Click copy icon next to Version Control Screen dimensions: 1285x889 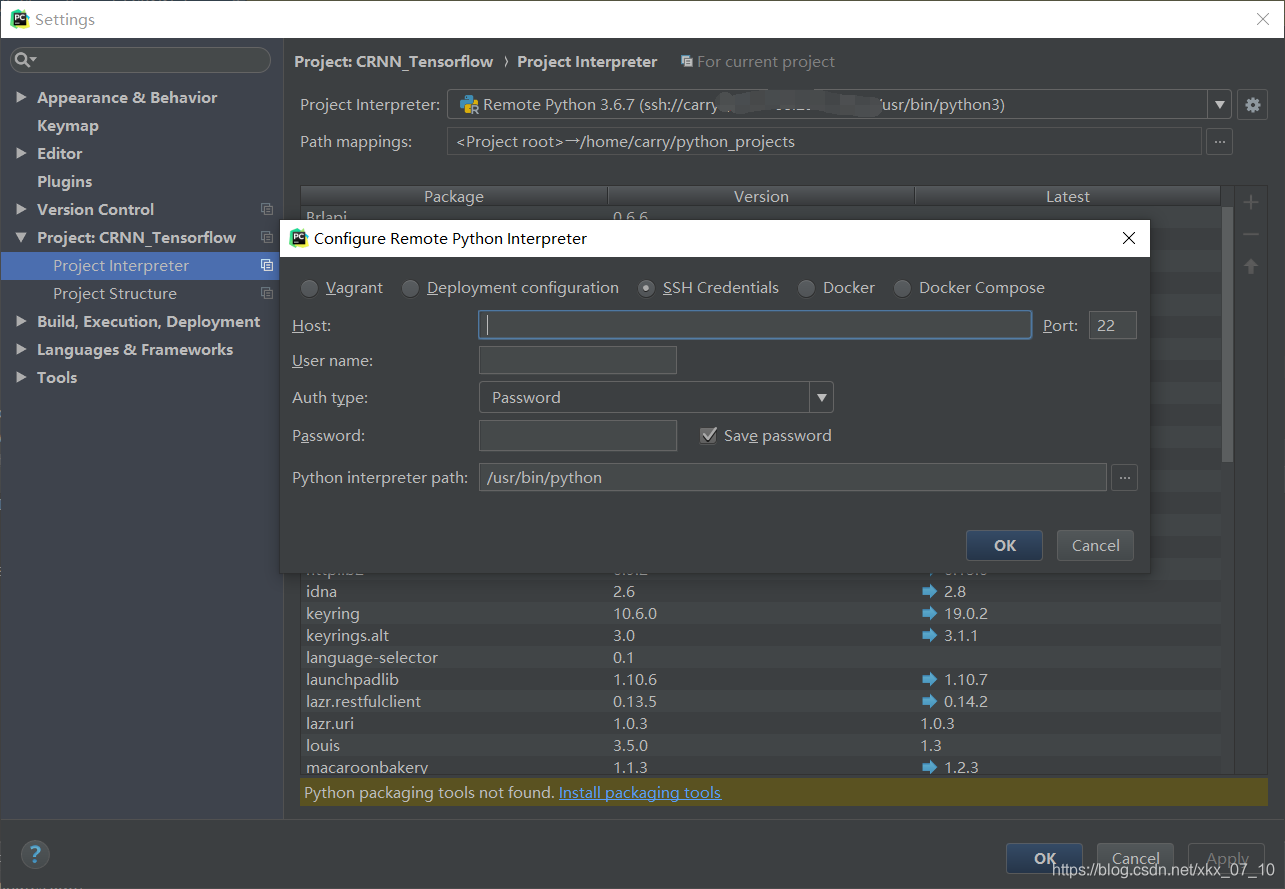click(267, 209)
